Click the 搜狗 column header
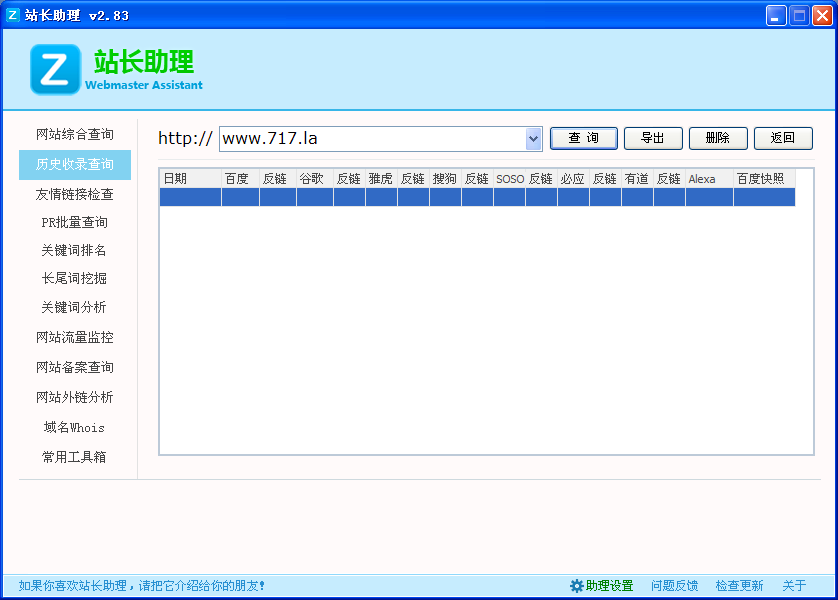The image size is (838, 600). 445,178
